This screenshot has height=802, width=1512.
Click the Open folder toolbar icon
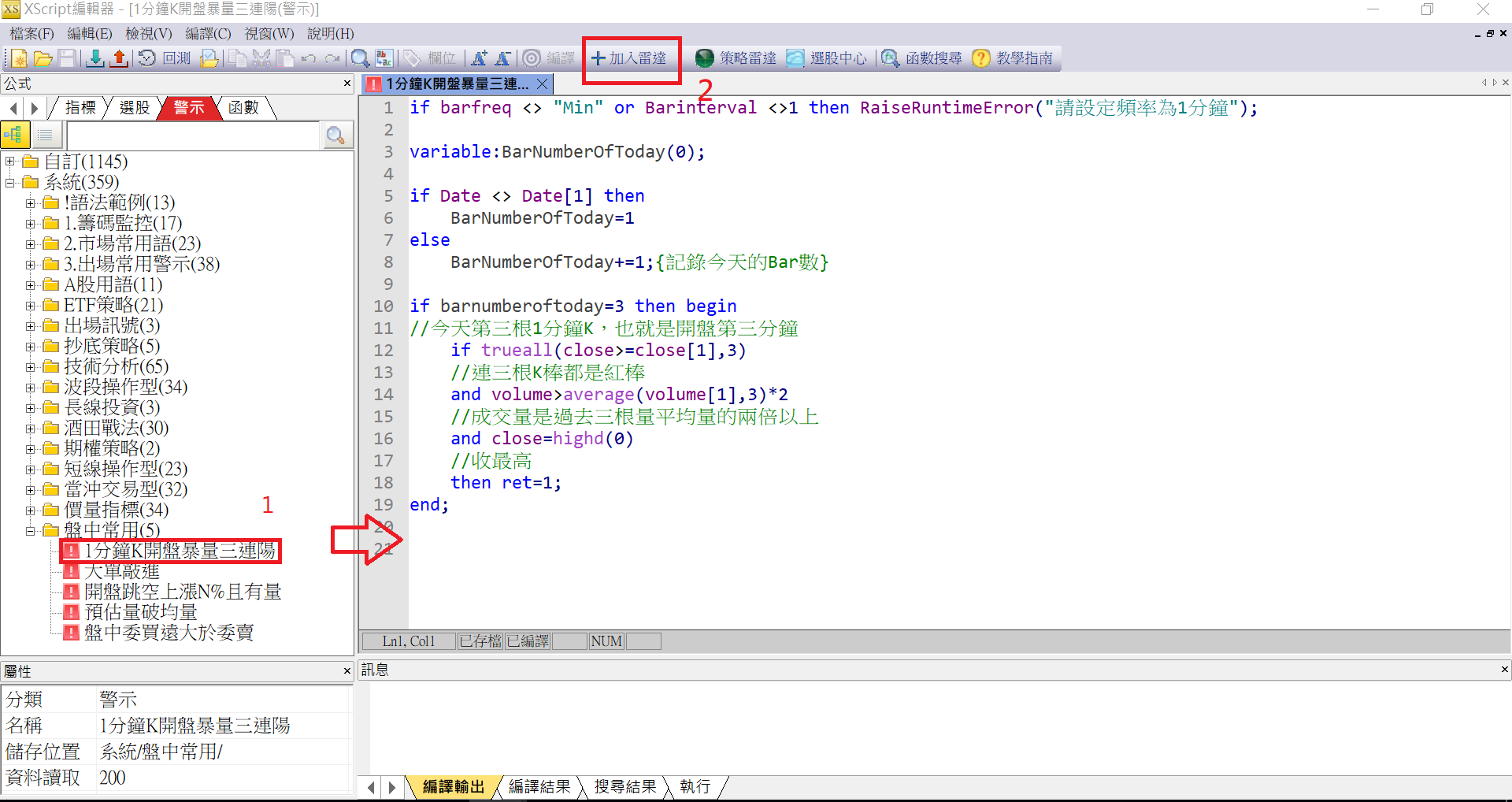point(43,58)
